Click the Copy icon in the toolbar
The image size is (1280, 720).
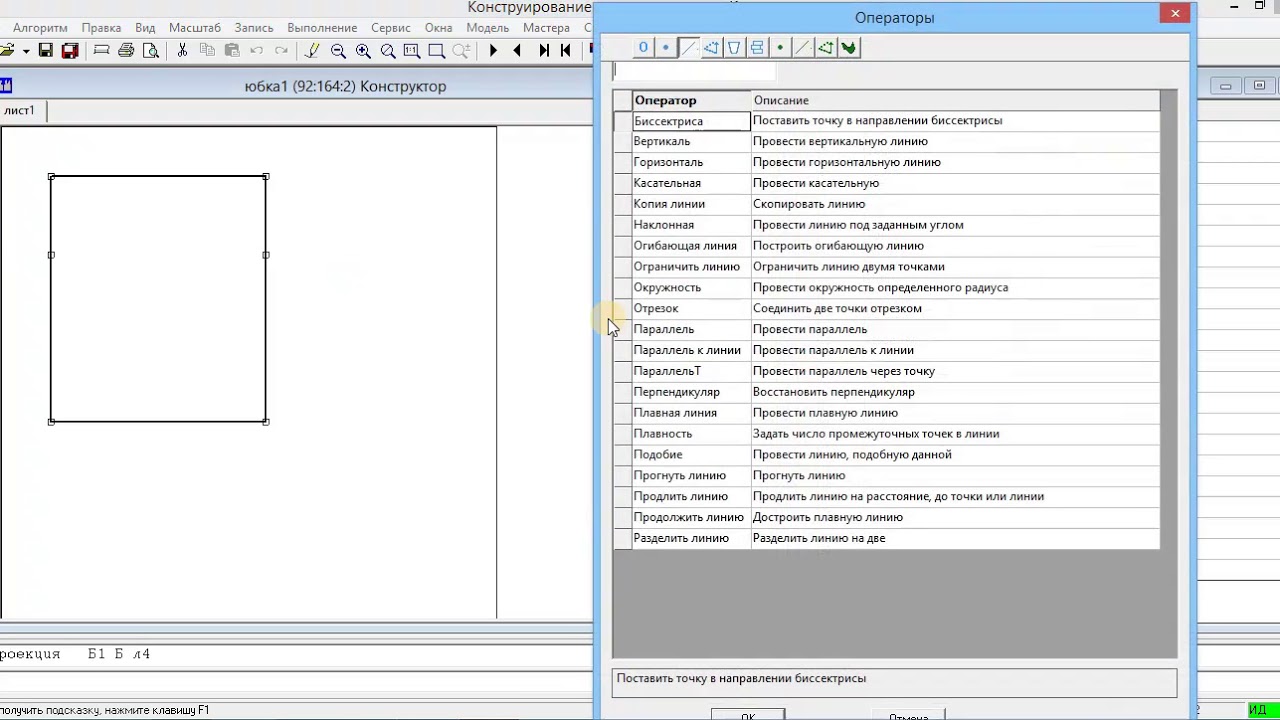pos(207,50)
